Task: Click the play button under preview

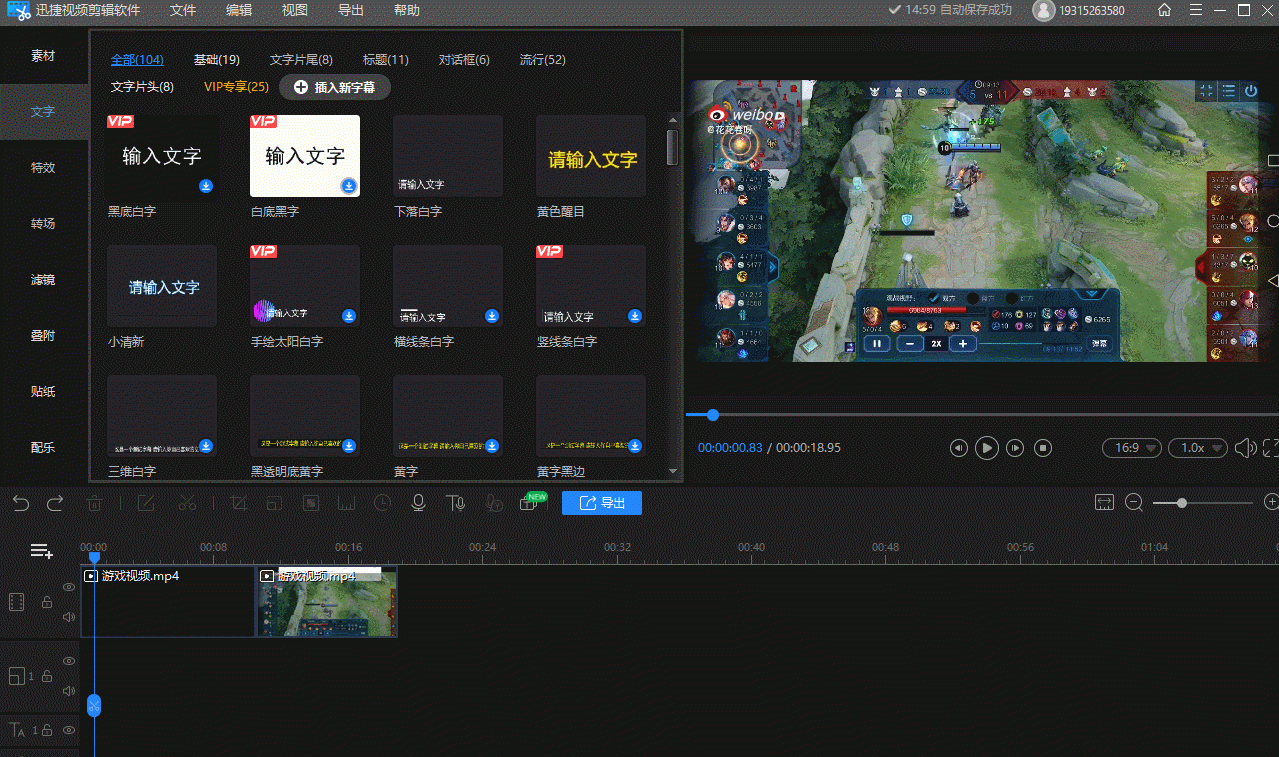Action: point(986,448)
